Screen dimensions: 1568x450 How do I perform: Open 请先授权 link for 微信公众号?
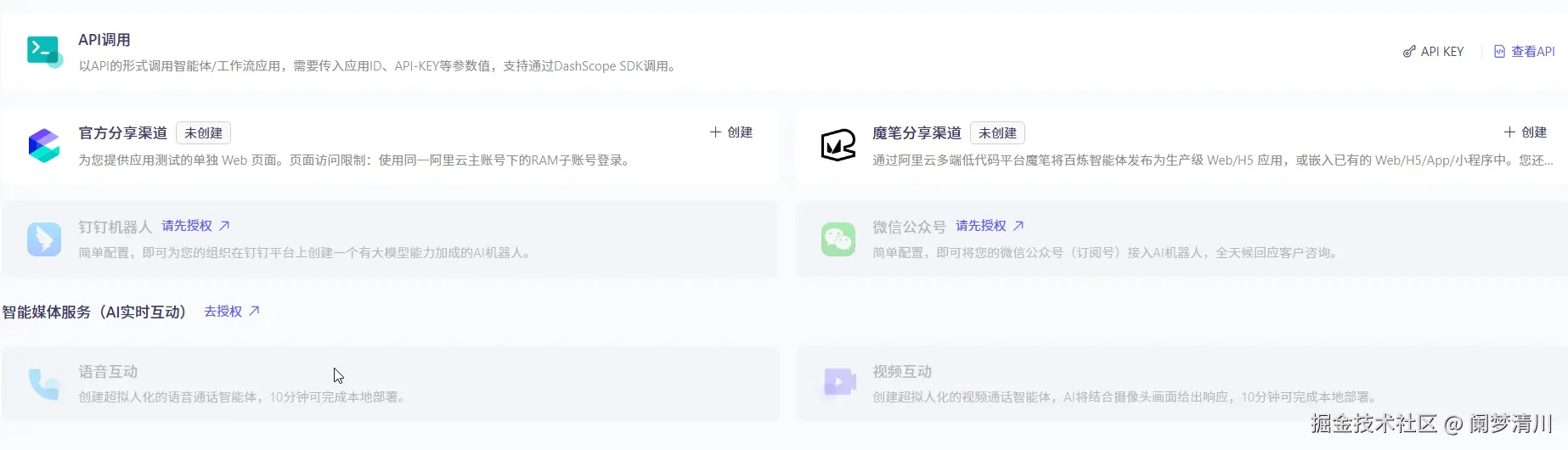tap(981, 226)
